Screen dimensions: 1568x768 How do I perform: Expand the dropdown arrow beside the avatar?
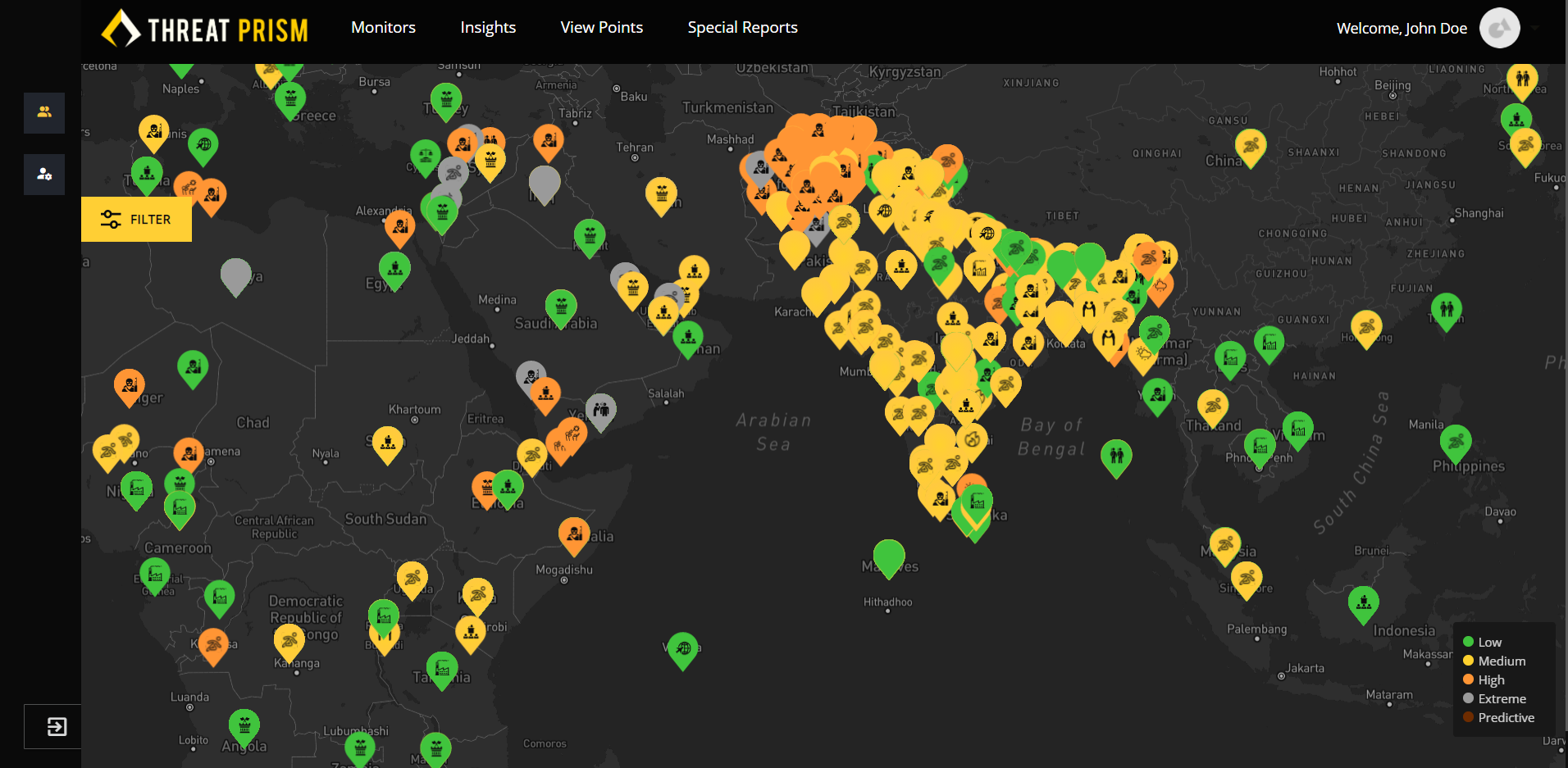pos(1535,28)
